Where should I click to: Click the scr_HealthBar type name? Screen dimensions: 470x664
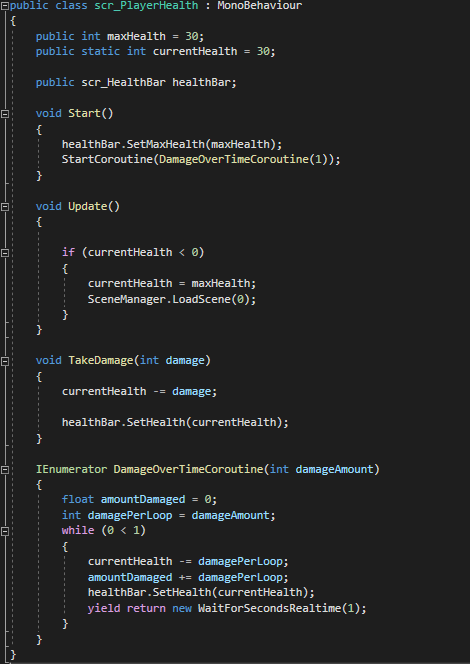pyautogui.click(x=124, y=82)
